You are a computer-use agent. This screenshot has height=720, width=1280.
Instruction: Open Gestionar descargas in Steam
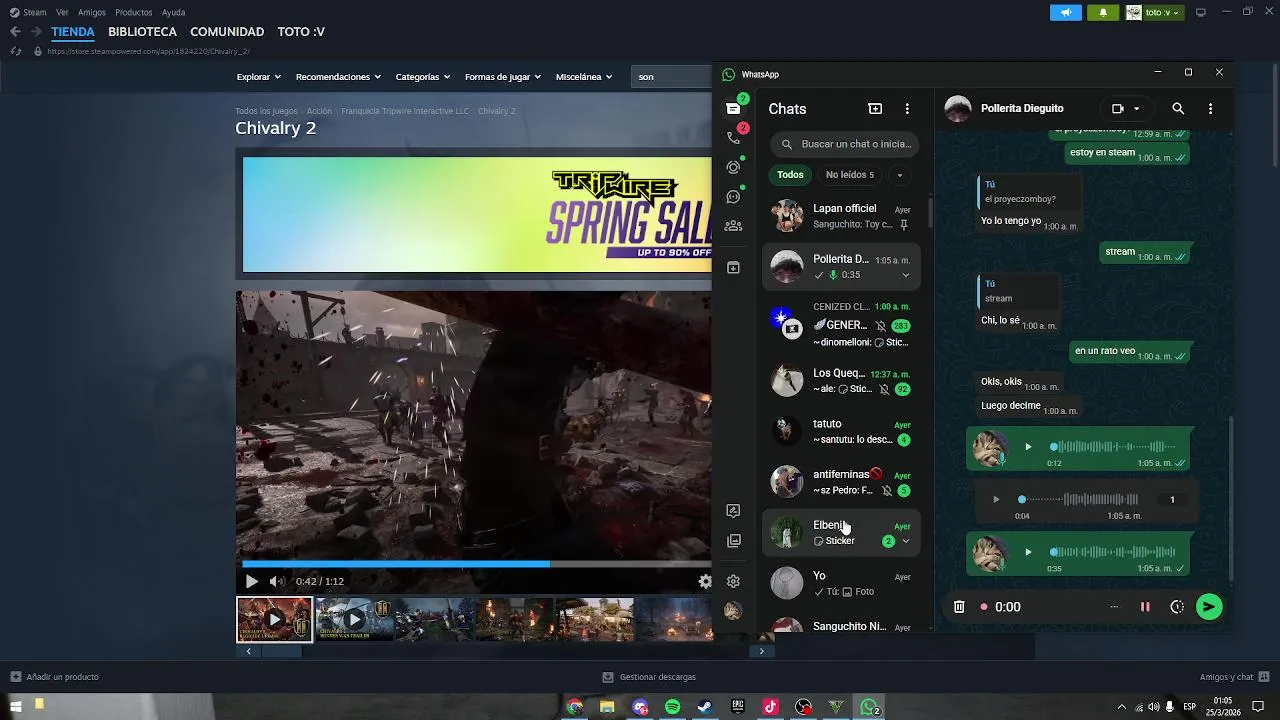point(649,677)
